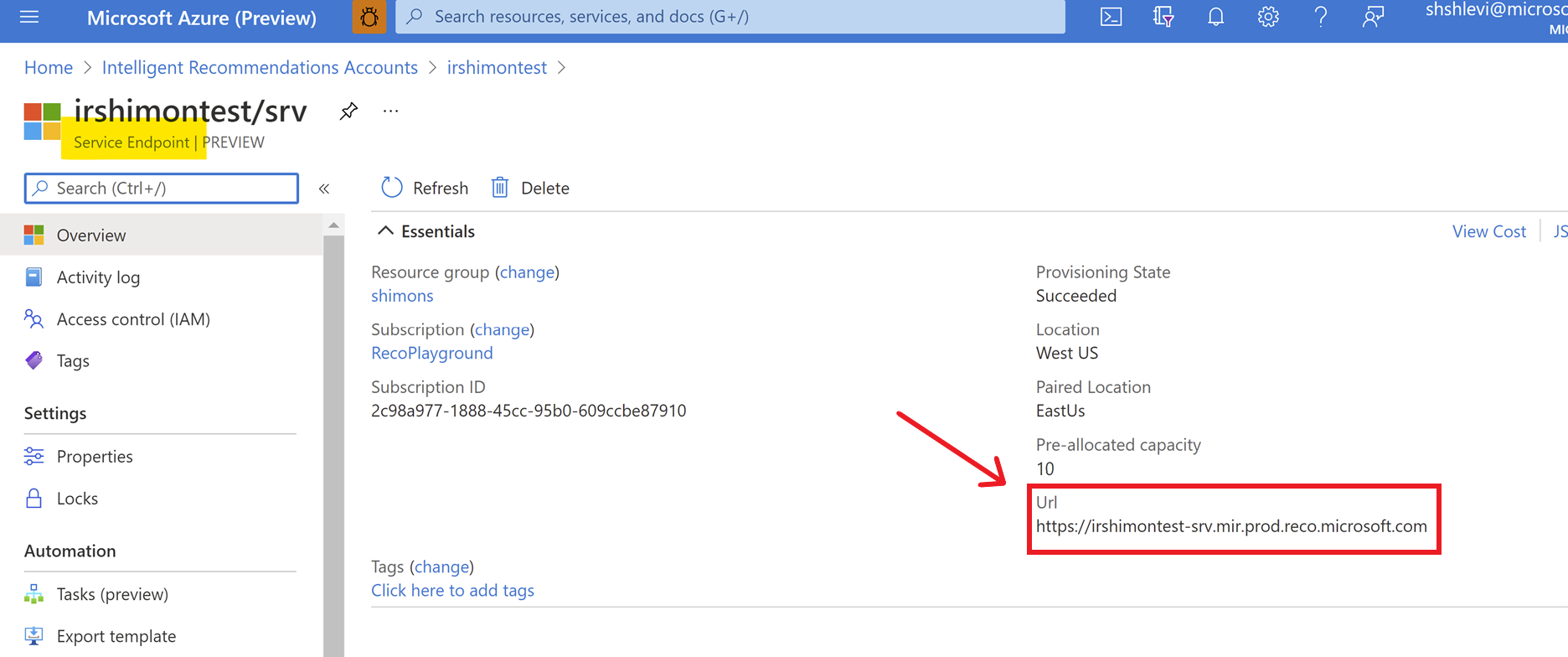The width and height of the screenshot is (1568, 657).
Task: Click the Succeeded provisioning state
Action: coord(1076,296)
